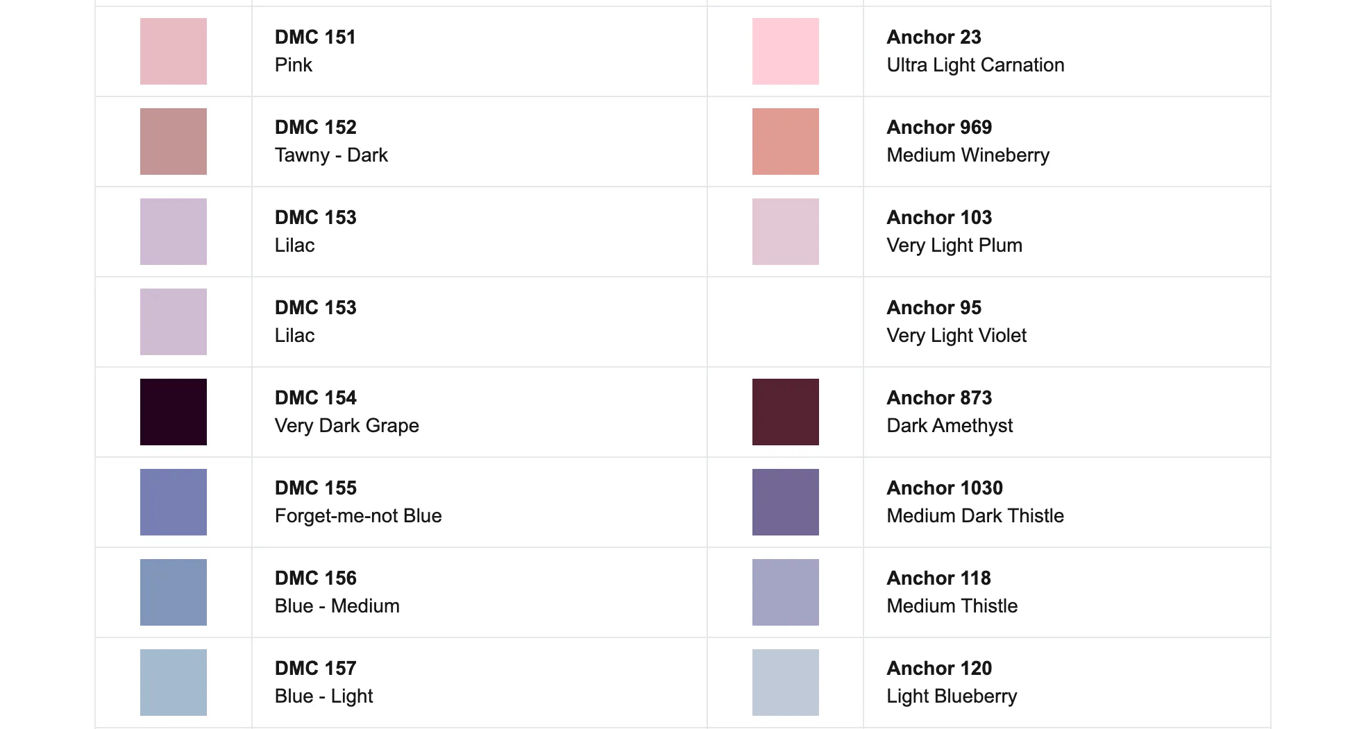Select the Anchor 1030 heading text
The image size is (1366, 729).
(944, 488)
